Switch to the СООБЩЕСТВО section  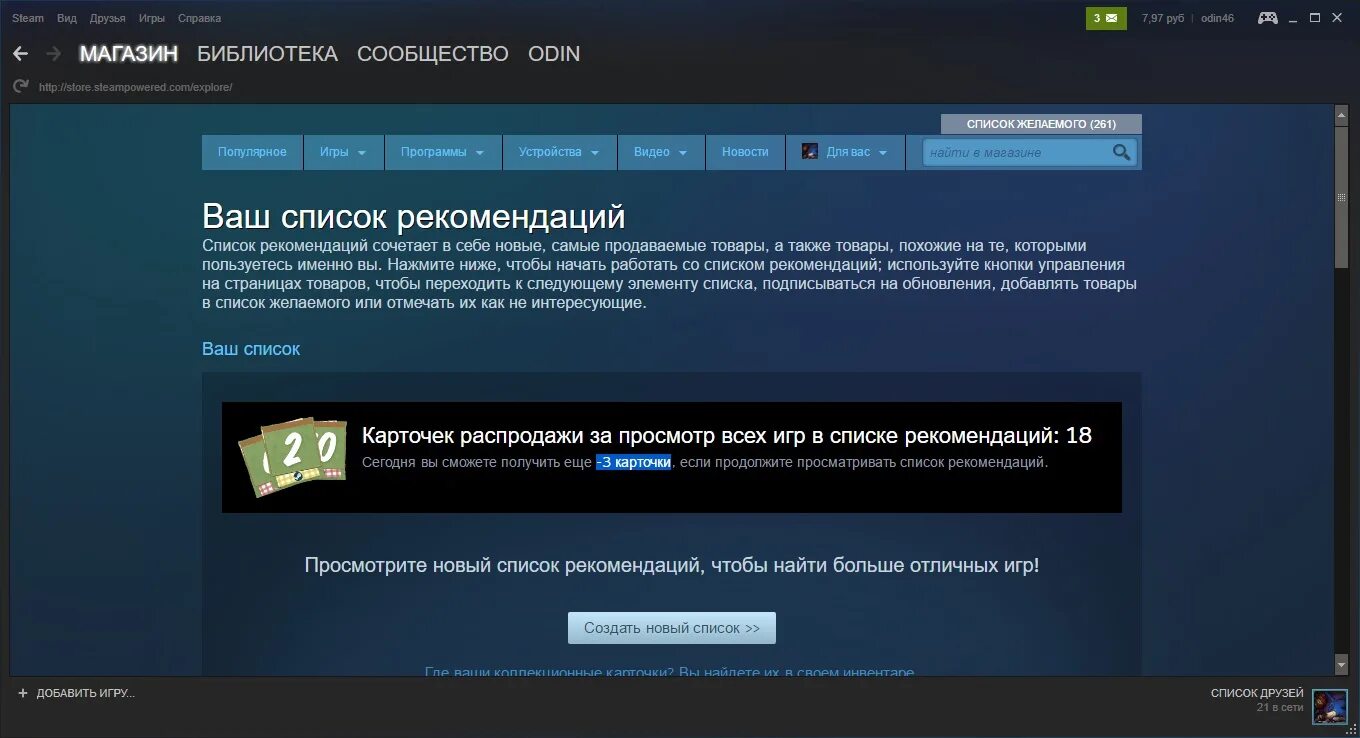click(433, 54)
